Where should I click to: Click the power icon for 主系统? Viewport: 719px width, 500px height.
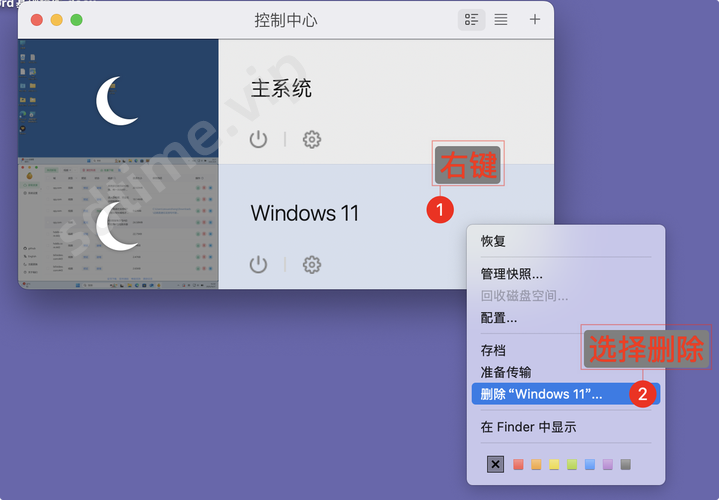click(x=258, y=139)
